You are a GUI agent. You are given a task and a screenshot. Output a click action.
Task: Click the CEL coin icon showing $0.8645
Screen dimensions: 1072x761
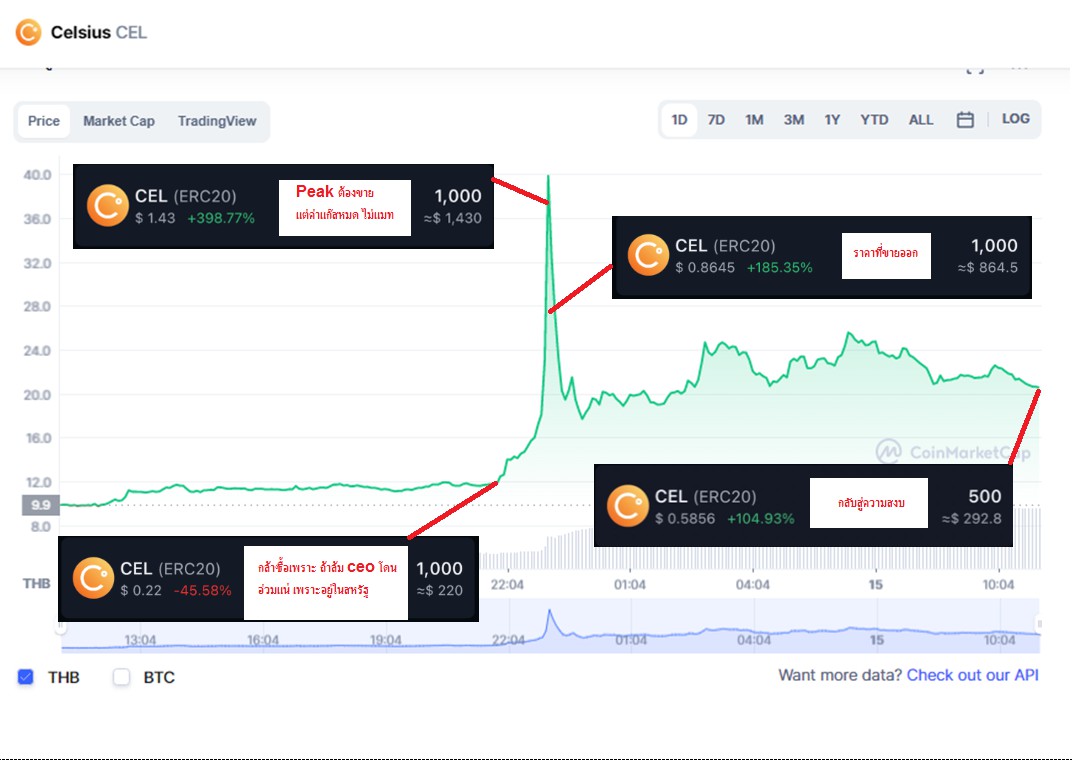coord(648,255)
